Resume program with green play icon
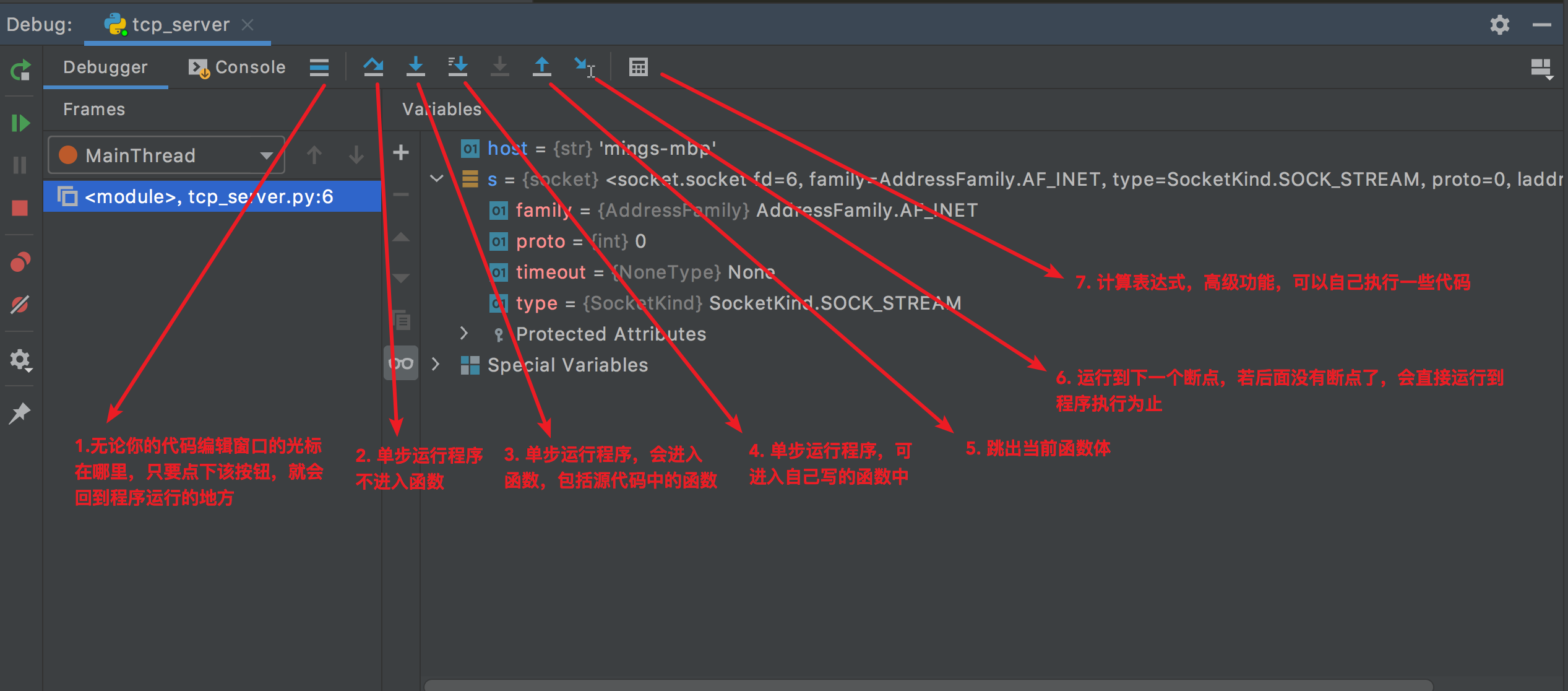Image resolution: width=1568 pixels, height=691 pixels. [x=20, y=123]
